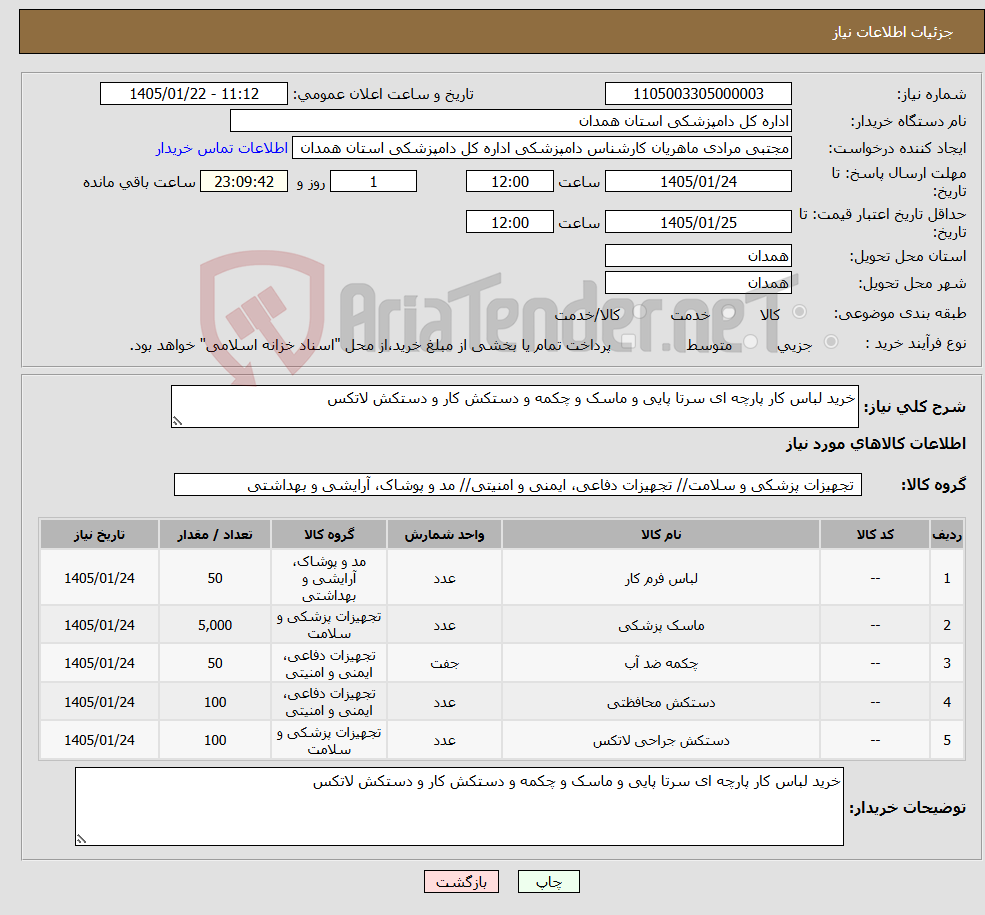985x915 pixels.
Task: Click the remaining time 23:09:42 field
Action: pos(244,181)
